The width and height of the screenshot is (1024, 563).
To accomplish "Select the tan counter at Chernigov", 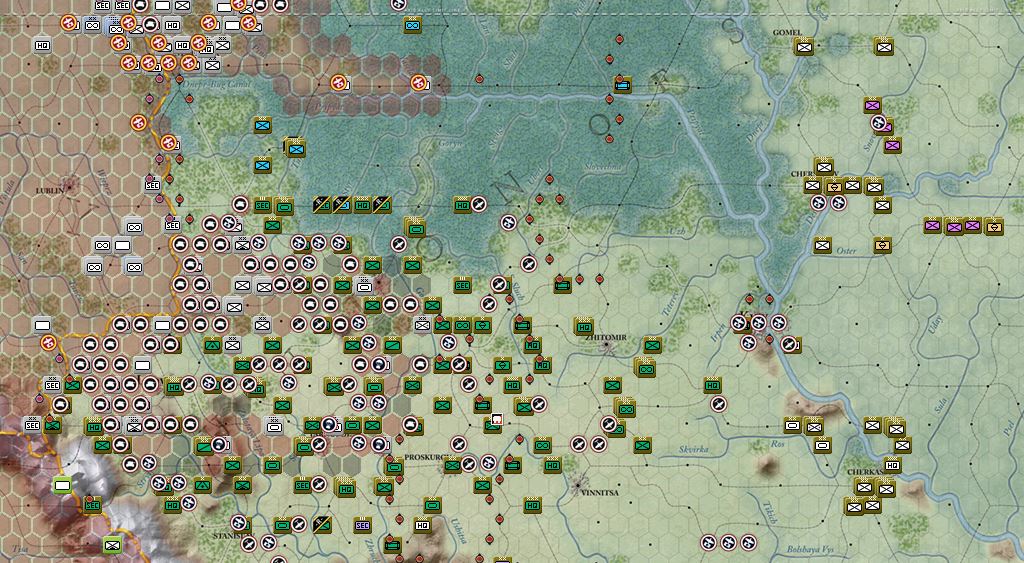I will 833,187.
